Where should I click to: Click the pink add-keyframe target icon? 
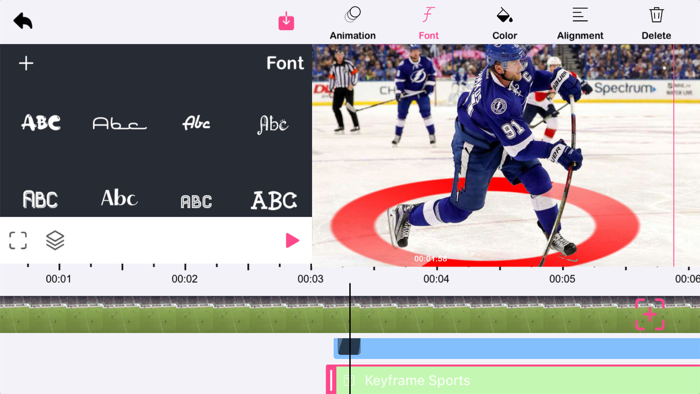(x=650, y=315)
